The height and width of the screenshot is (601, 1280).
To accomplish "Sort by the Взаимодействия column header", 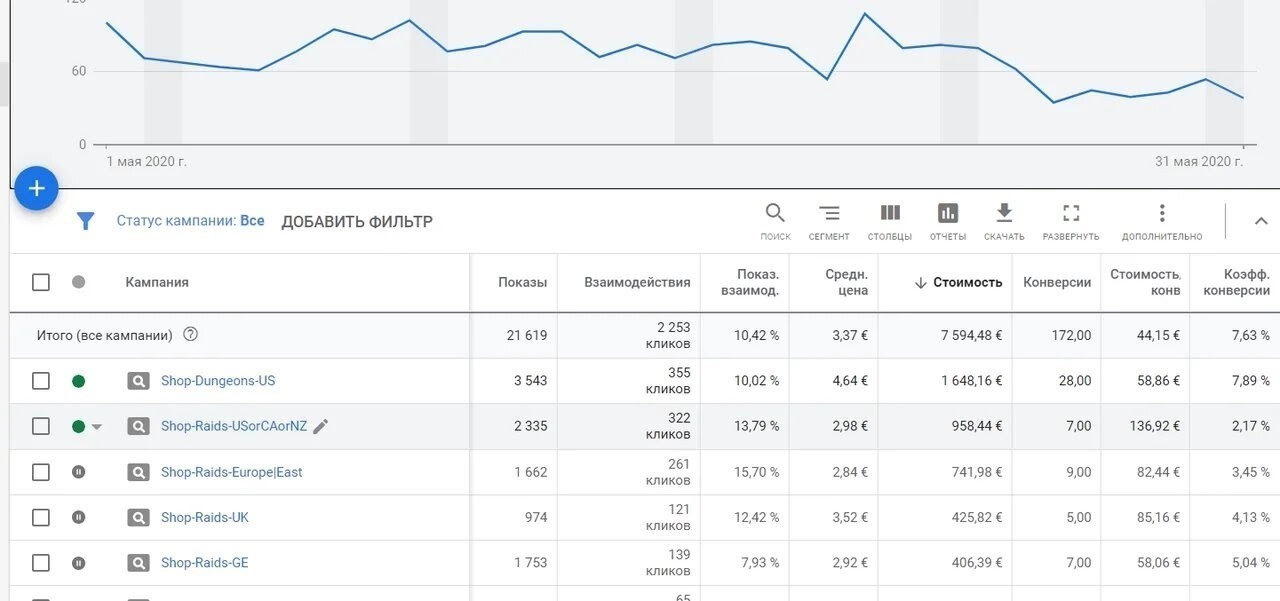I will [637, 282].
